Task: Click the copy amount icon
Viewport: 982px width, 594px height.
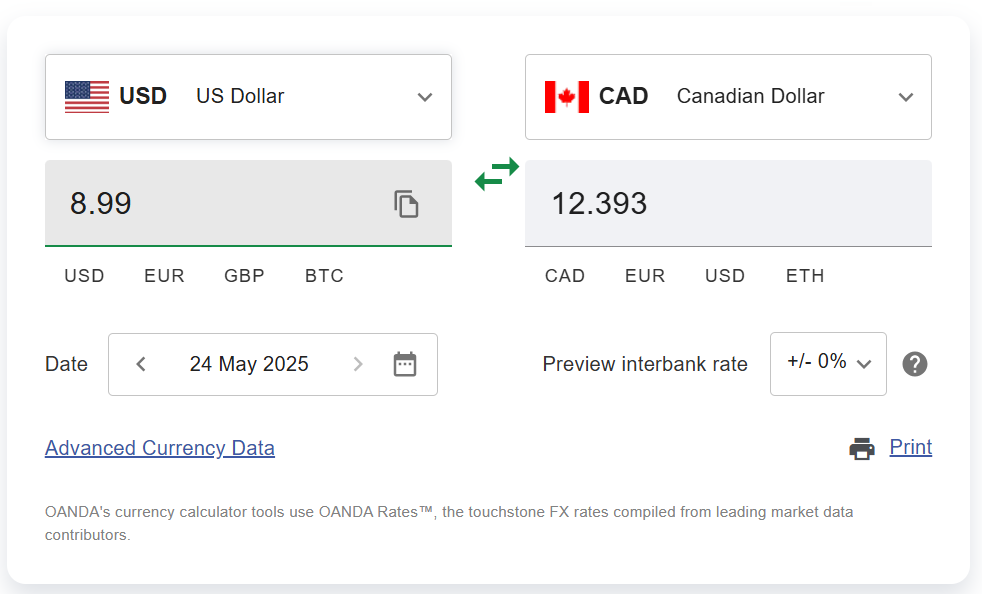Action: [406, 204]
